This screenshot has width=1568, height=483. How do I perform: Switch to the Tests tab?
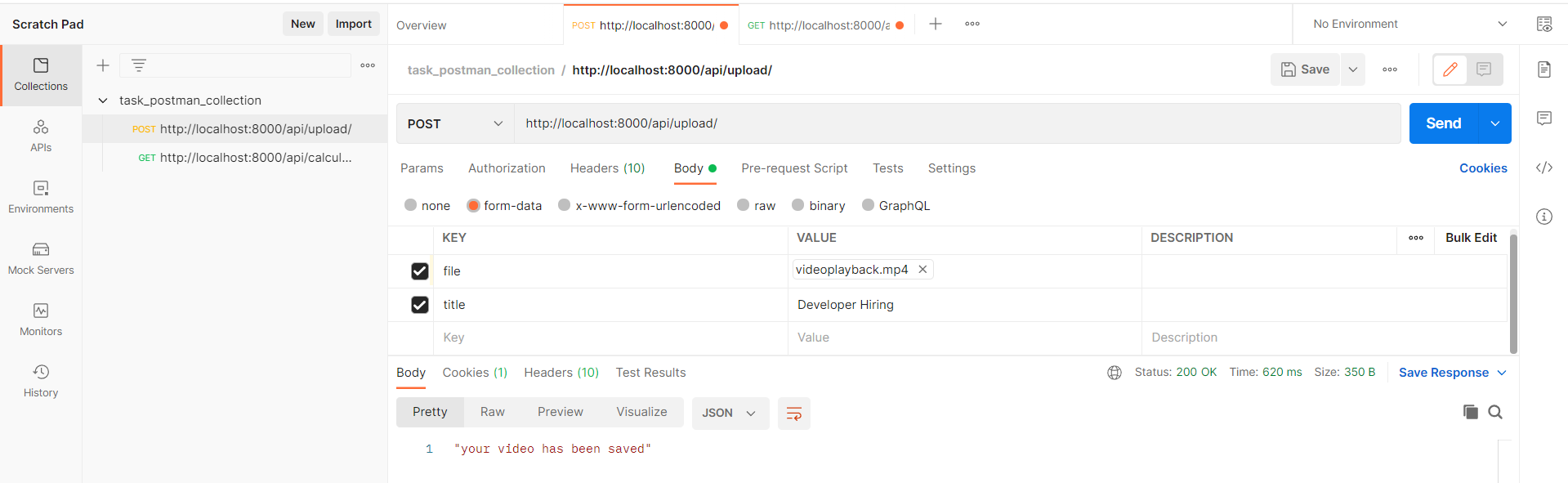point(887,168)
